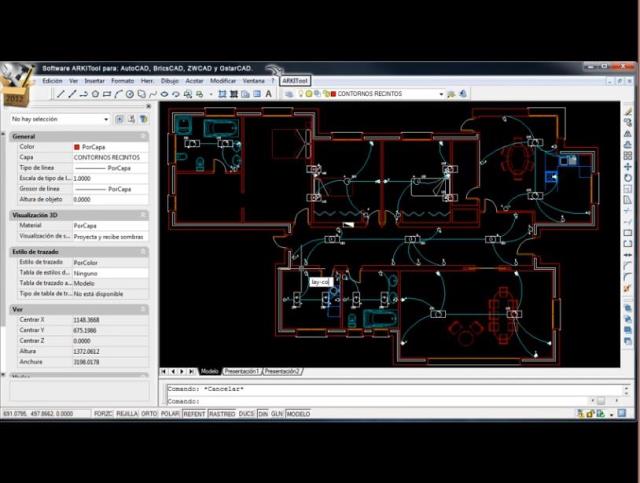Select the Circle drawing tool
The width and height of the screenshot is (640, 483).
point(130,94)
